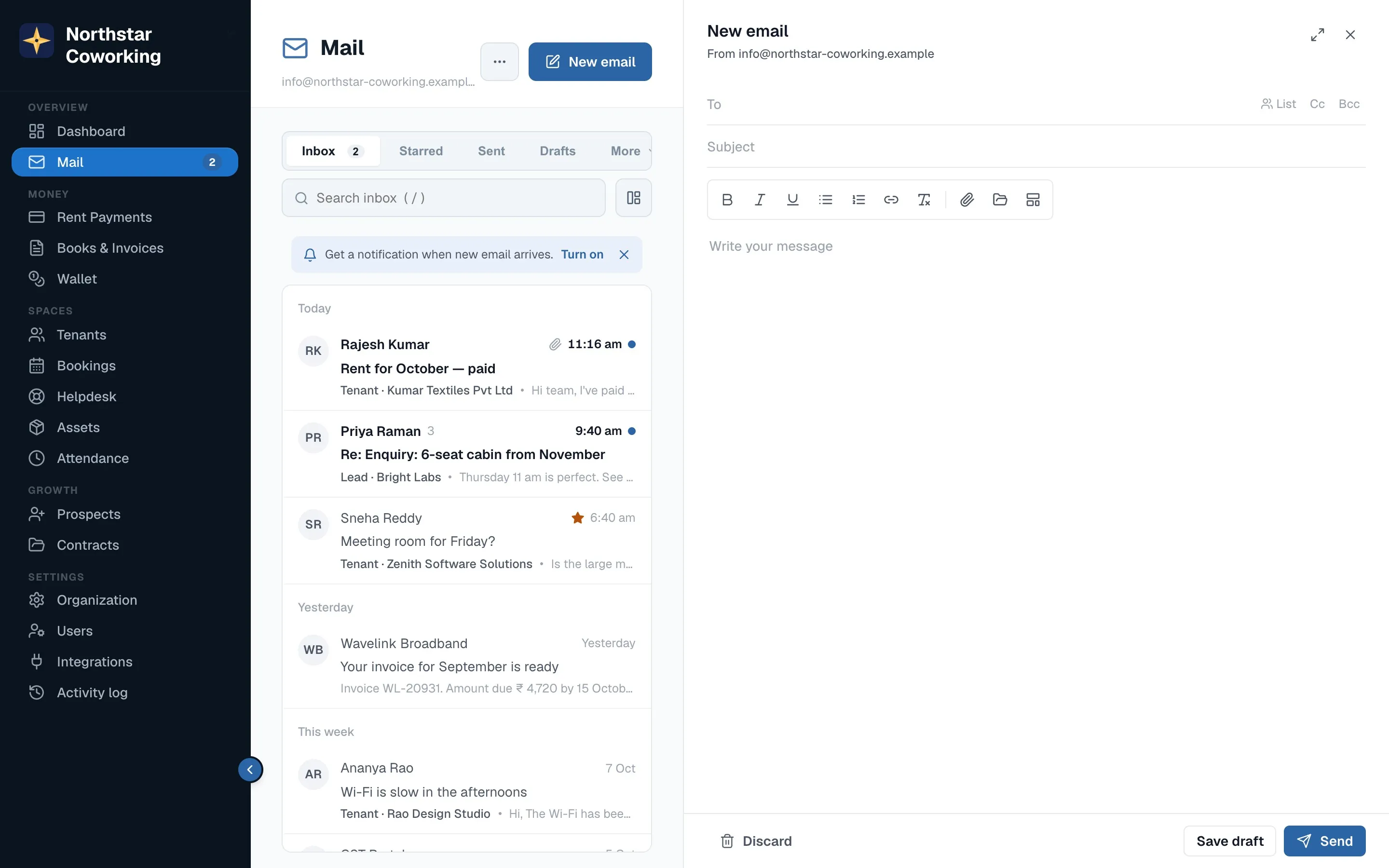Save the email as draft

(1229, 841)
